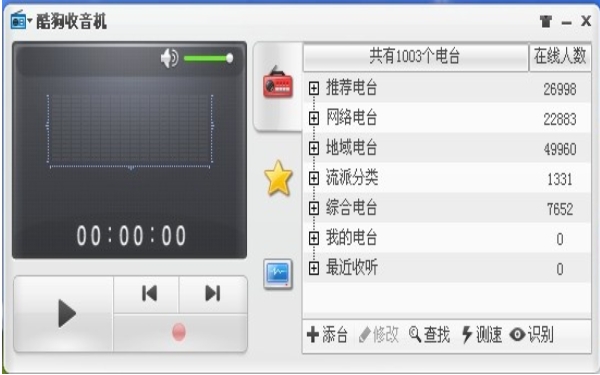This screenshot has width=600, height=375.
Task: Select the 综合电台 tree item
Action: tap(352, 208)
